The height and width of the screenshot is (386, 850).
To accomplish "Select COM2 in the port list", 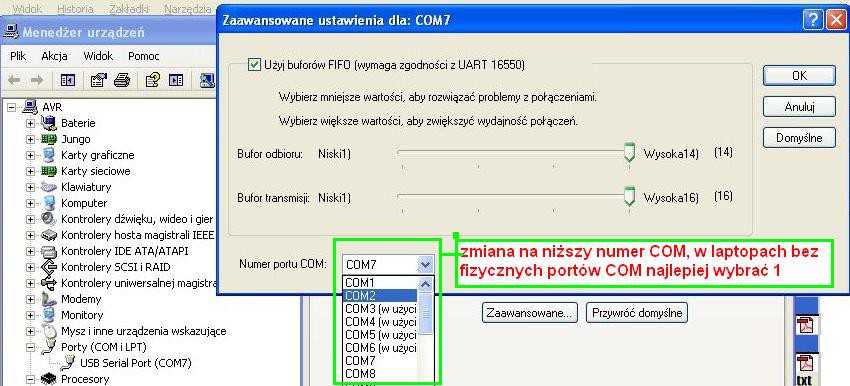I will click(x=380, y=296).
